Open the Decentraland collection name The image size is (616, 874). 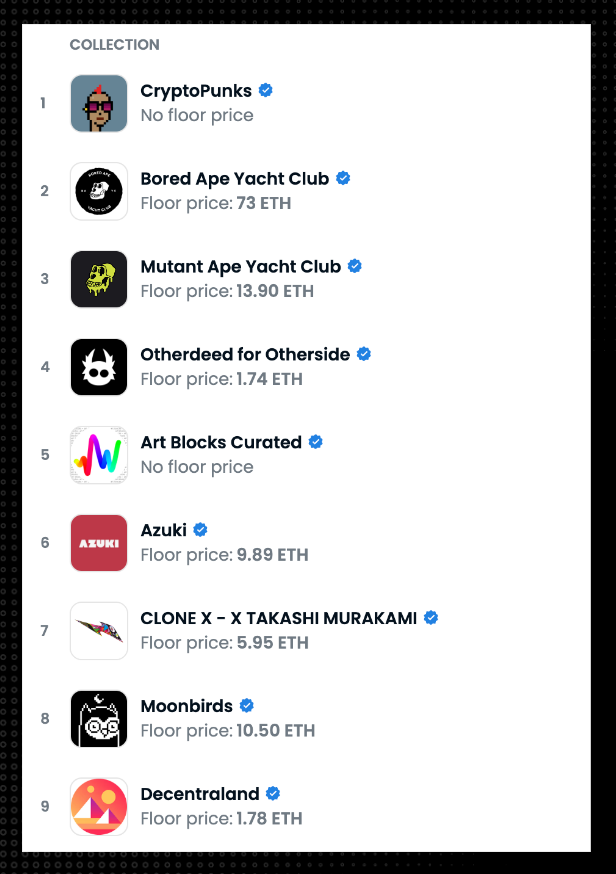(x=200, y=794)
